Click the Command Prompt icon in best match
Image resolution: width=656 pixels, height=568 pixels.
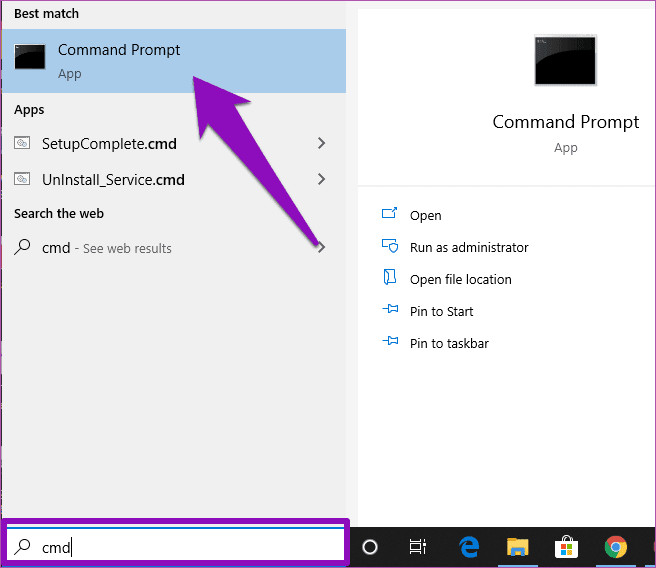tap(30, 57)
